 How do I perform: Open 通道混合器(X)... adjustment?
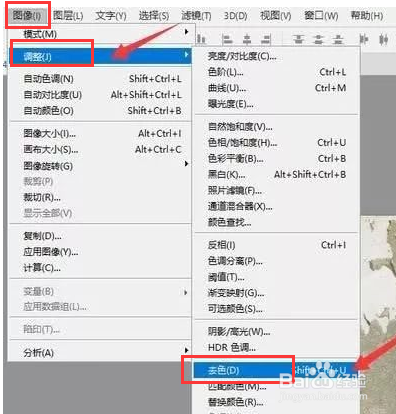point(277,206)
